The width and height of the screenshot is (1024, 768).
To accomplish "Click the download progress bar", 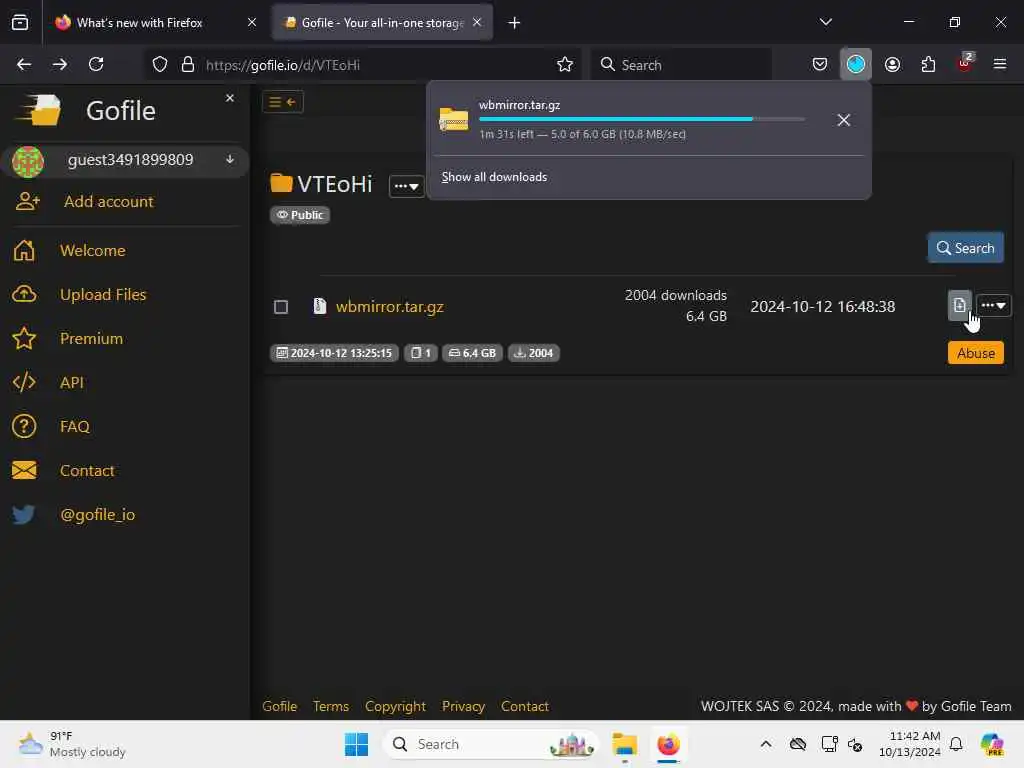I will point(641,119).
